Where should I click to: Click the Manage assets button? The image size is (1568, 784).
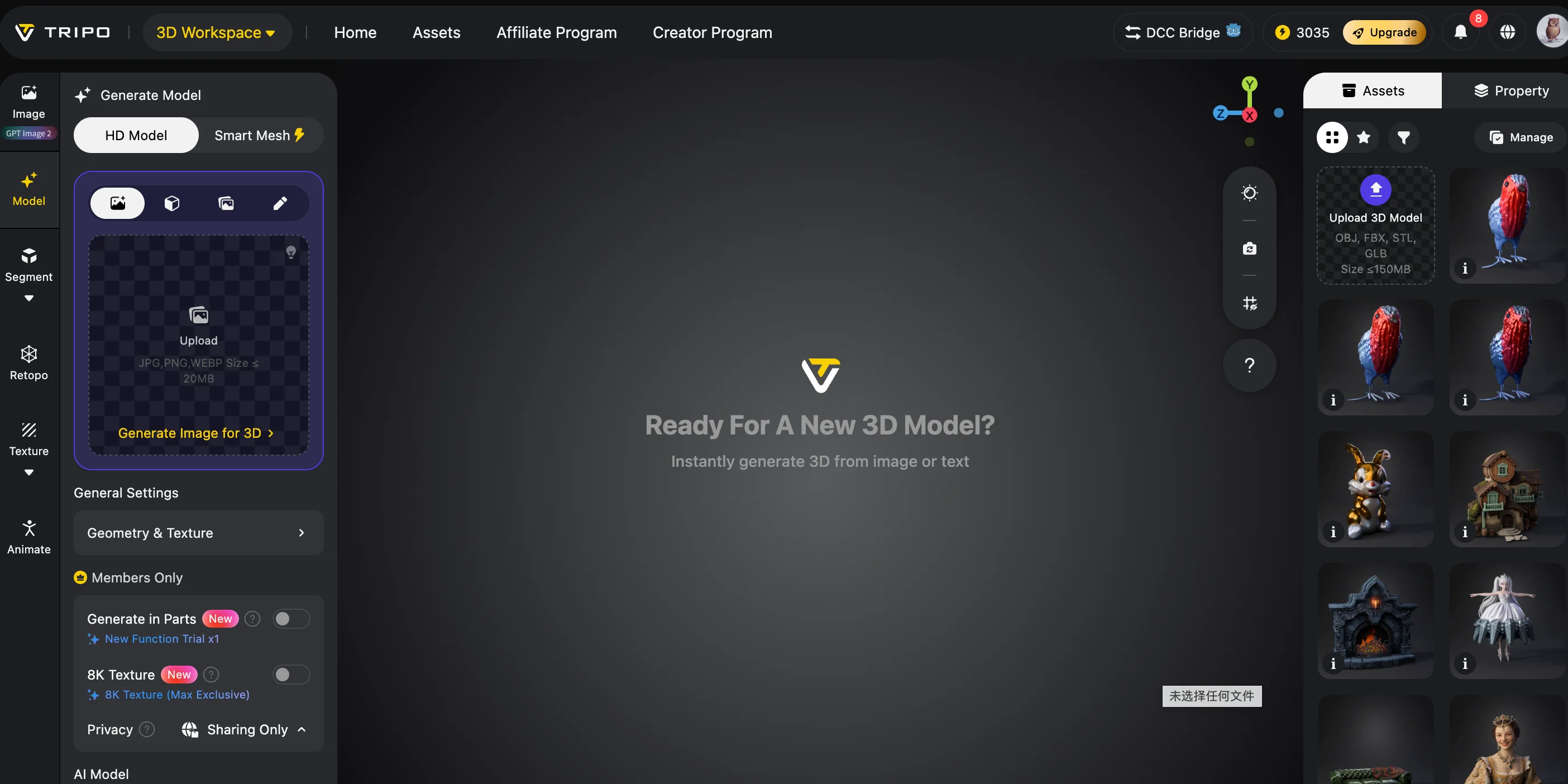(x=1521, y=137)
